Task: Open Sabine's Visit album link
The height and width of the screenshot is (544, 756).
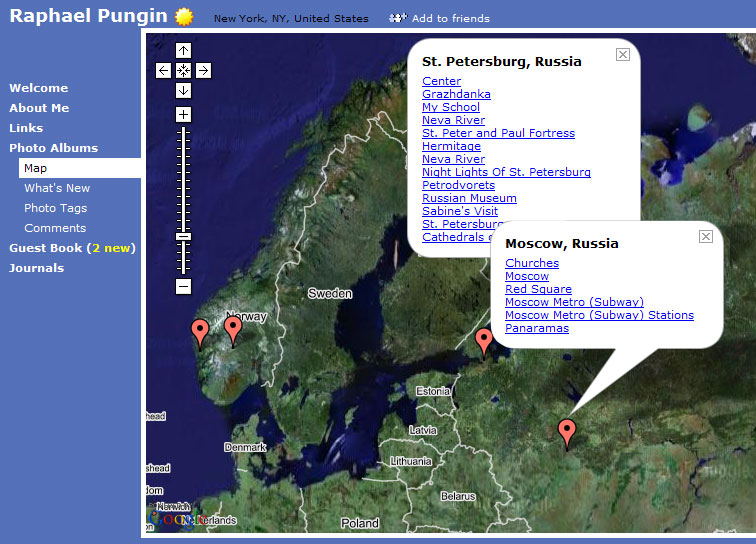Action: click(460, 211)
